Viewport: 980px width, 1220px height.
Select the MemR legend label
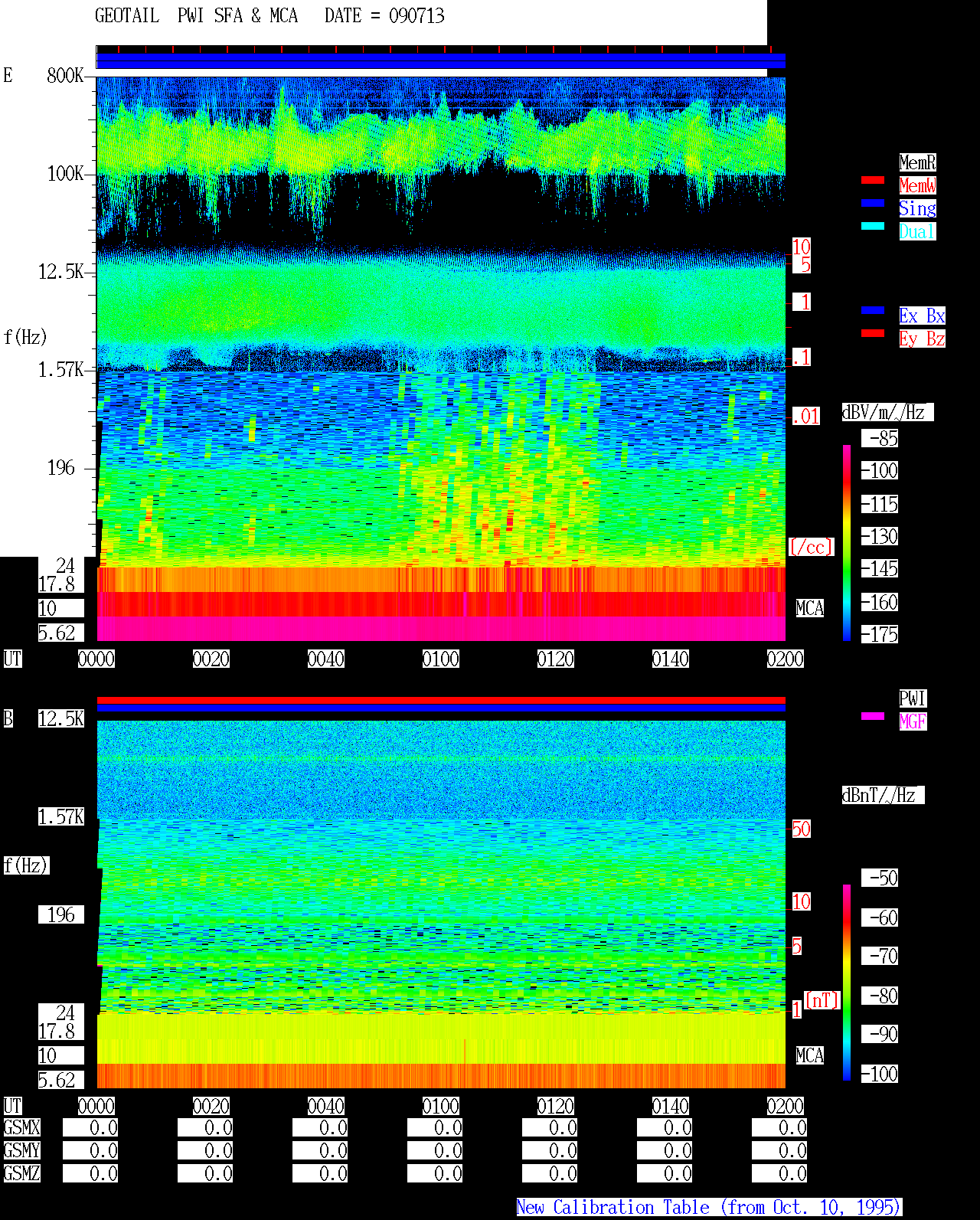[917, 162]
